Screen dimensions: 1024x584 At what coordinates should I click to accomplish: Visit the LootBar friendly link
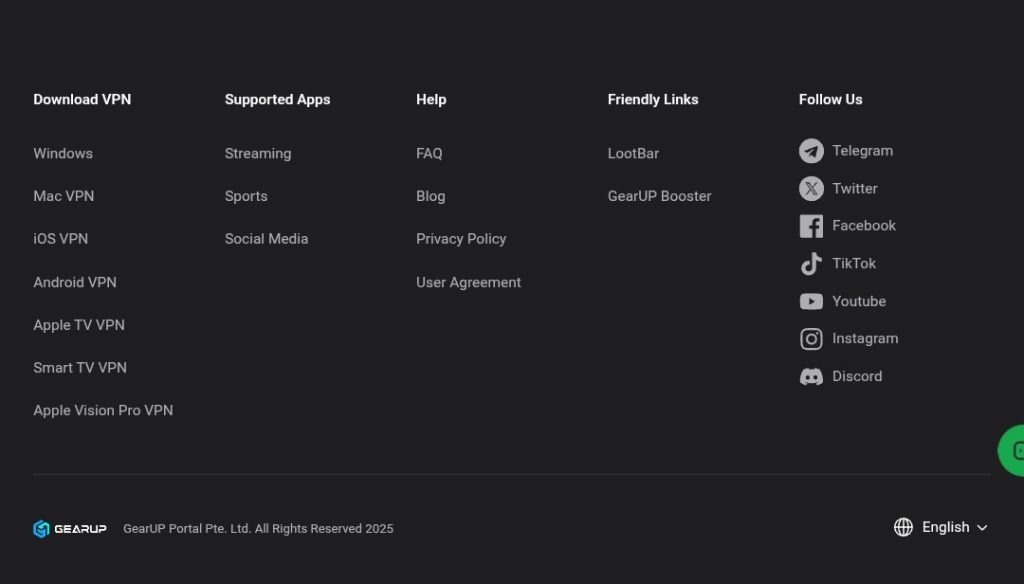tap(633, 153)
